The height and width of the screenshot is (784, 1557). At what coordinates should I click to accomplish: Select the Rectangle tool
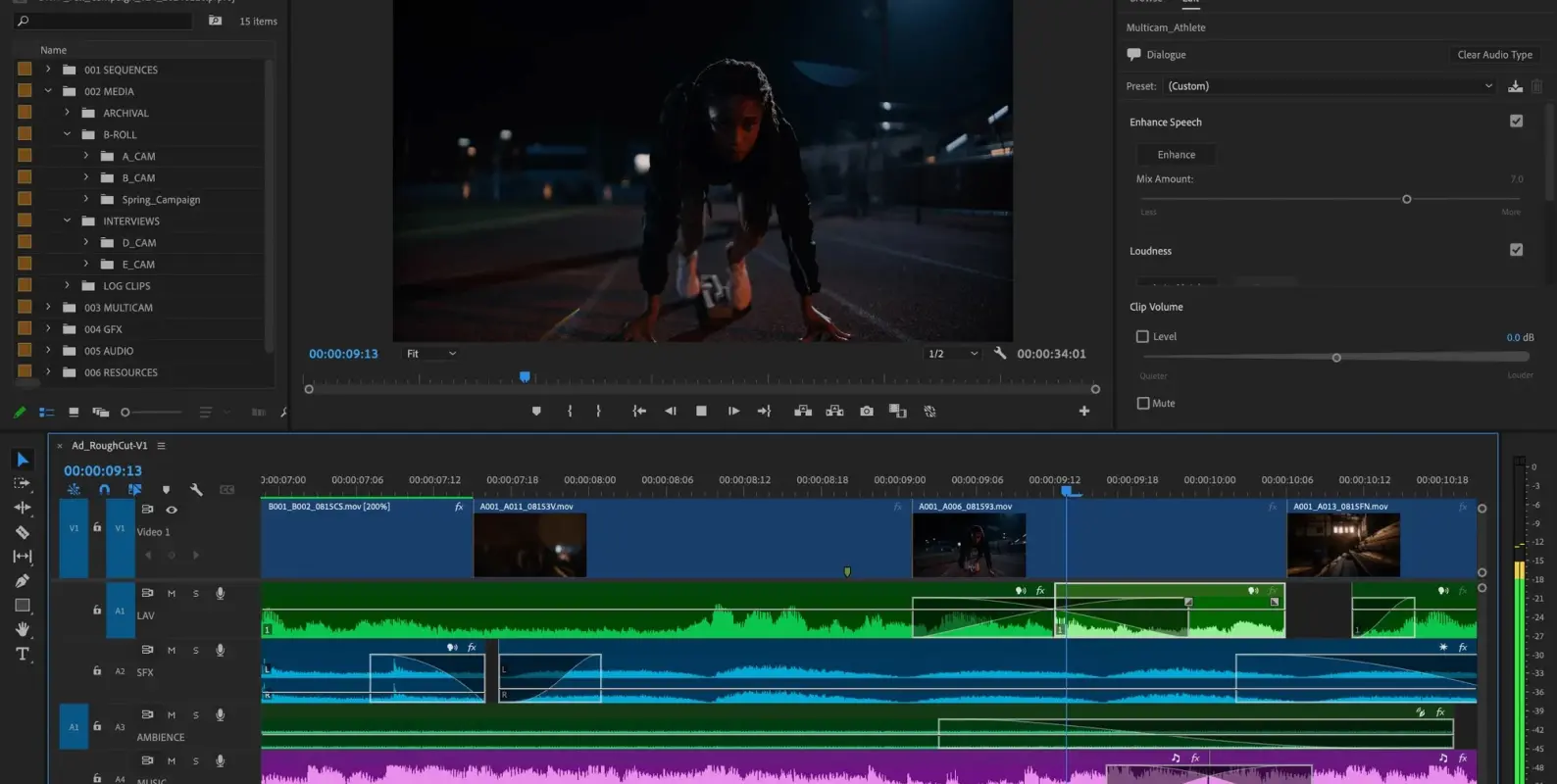[23, 606]
